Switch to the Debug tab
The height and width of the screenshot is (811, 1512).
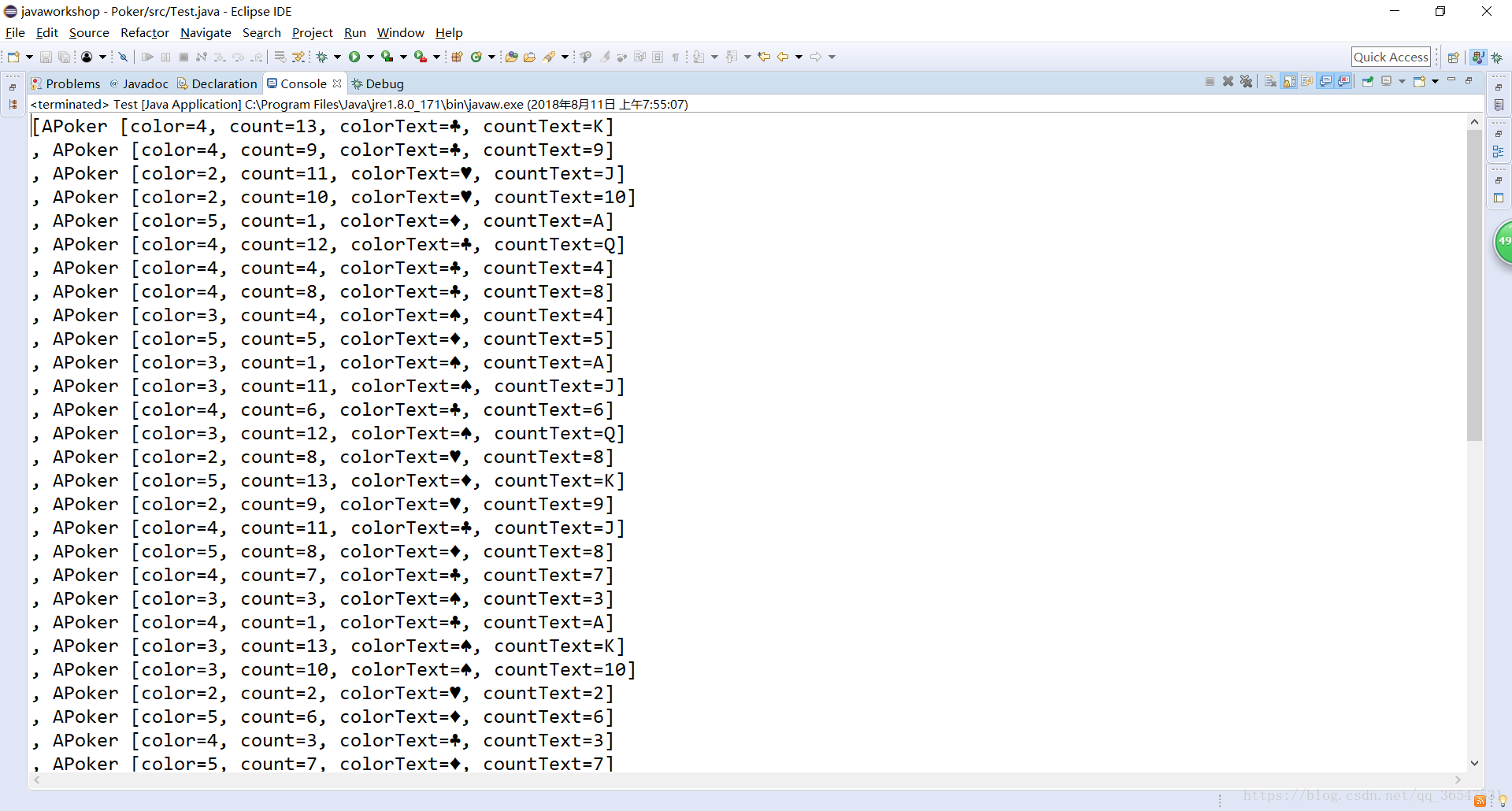(x=378, y=83)
